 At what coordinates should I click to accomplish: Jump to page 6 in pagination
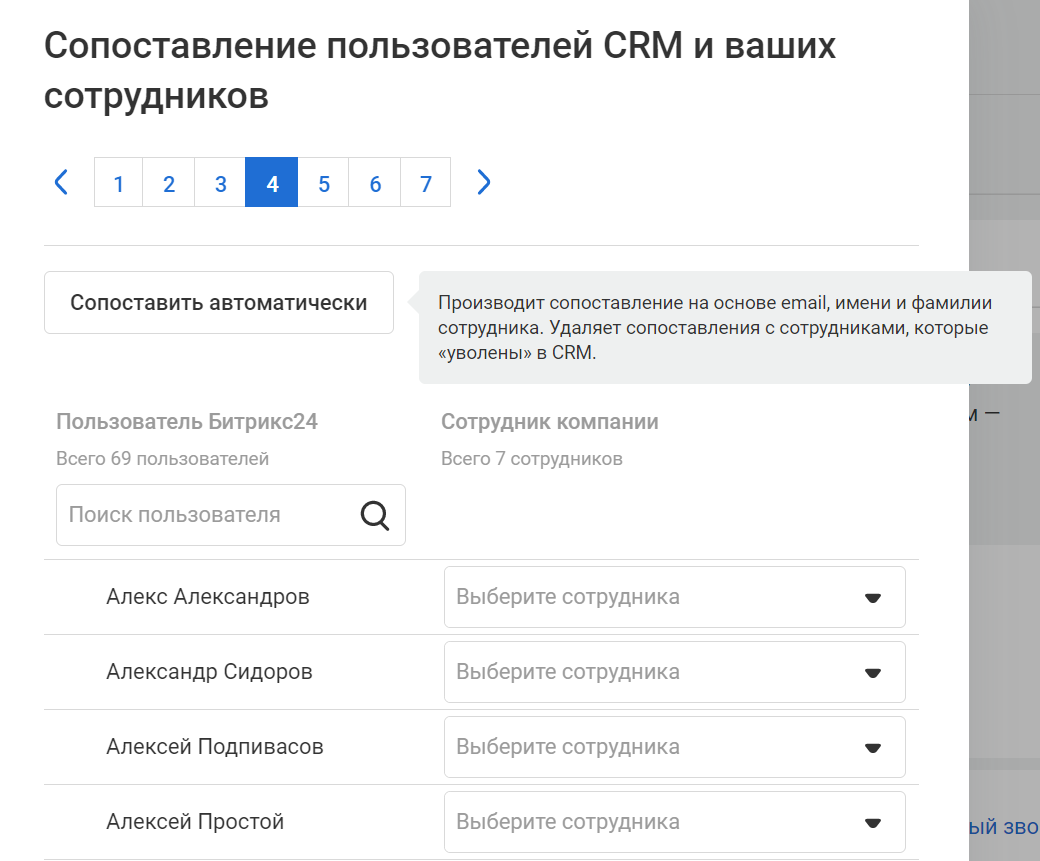point(375,183)
